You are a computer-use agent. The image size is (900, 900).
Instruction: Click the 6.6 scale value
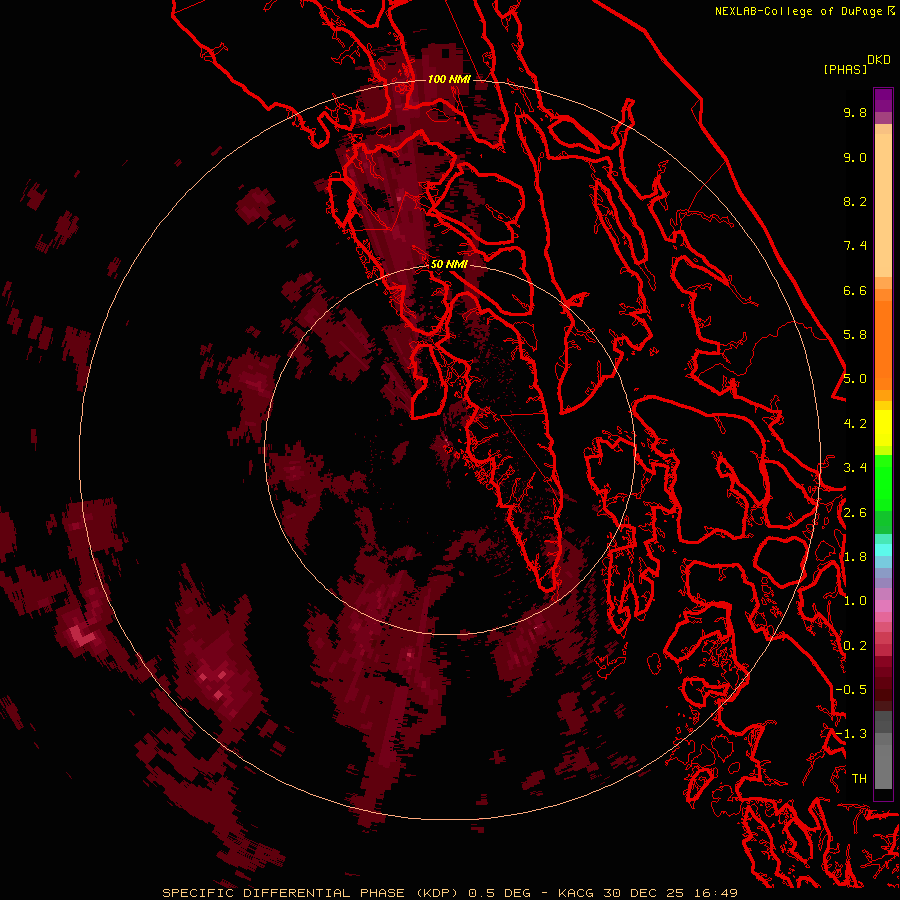click(855, 290)
